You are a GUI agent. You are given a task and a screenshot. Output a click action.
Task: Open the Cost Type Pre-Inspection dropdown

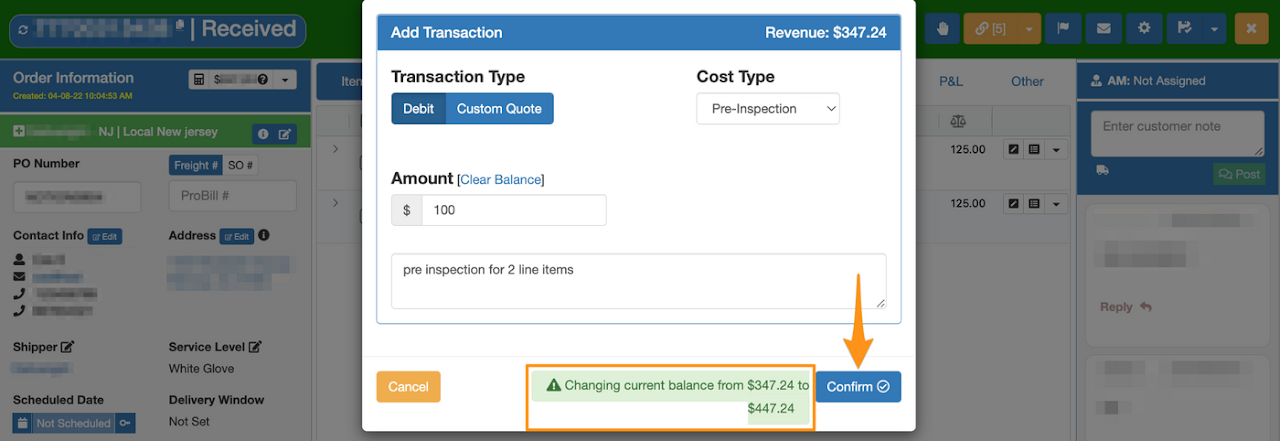coord(768,109)
